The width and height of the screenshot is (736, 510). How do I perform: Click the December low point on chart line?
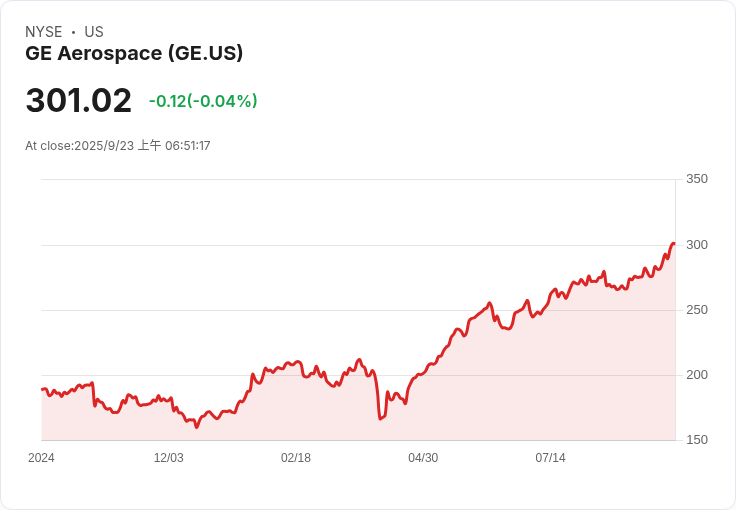click(197, 427)
